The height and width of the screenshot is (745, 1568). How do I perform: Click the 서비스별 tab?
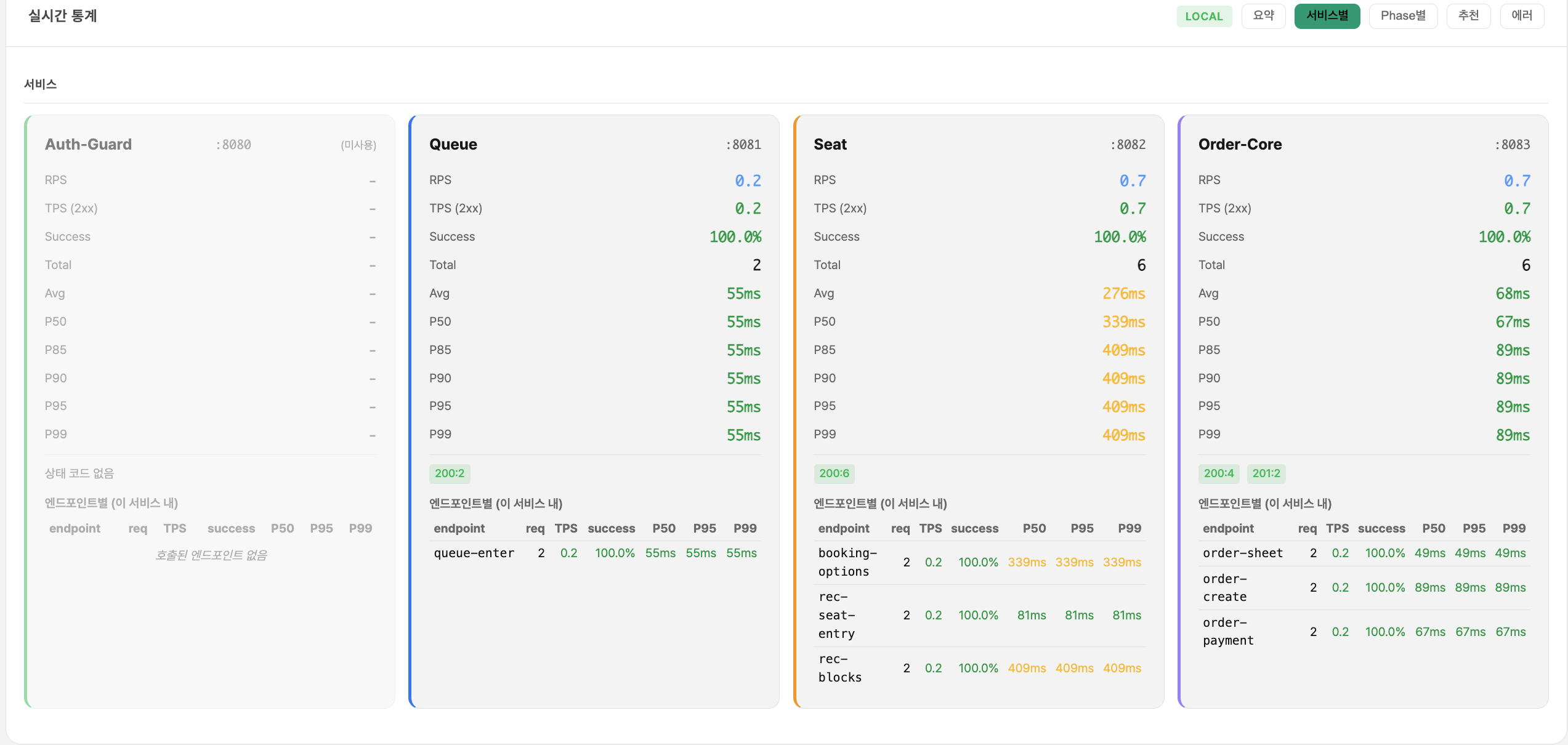[x=1327, y=16]
